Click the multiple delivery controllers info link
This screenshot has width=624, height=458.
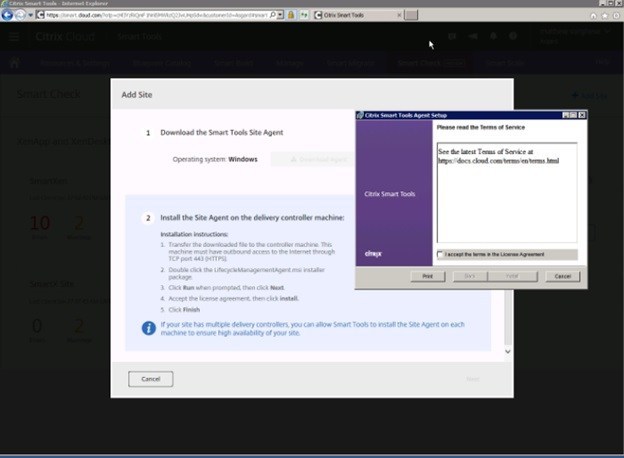click(x=312, y=329)
